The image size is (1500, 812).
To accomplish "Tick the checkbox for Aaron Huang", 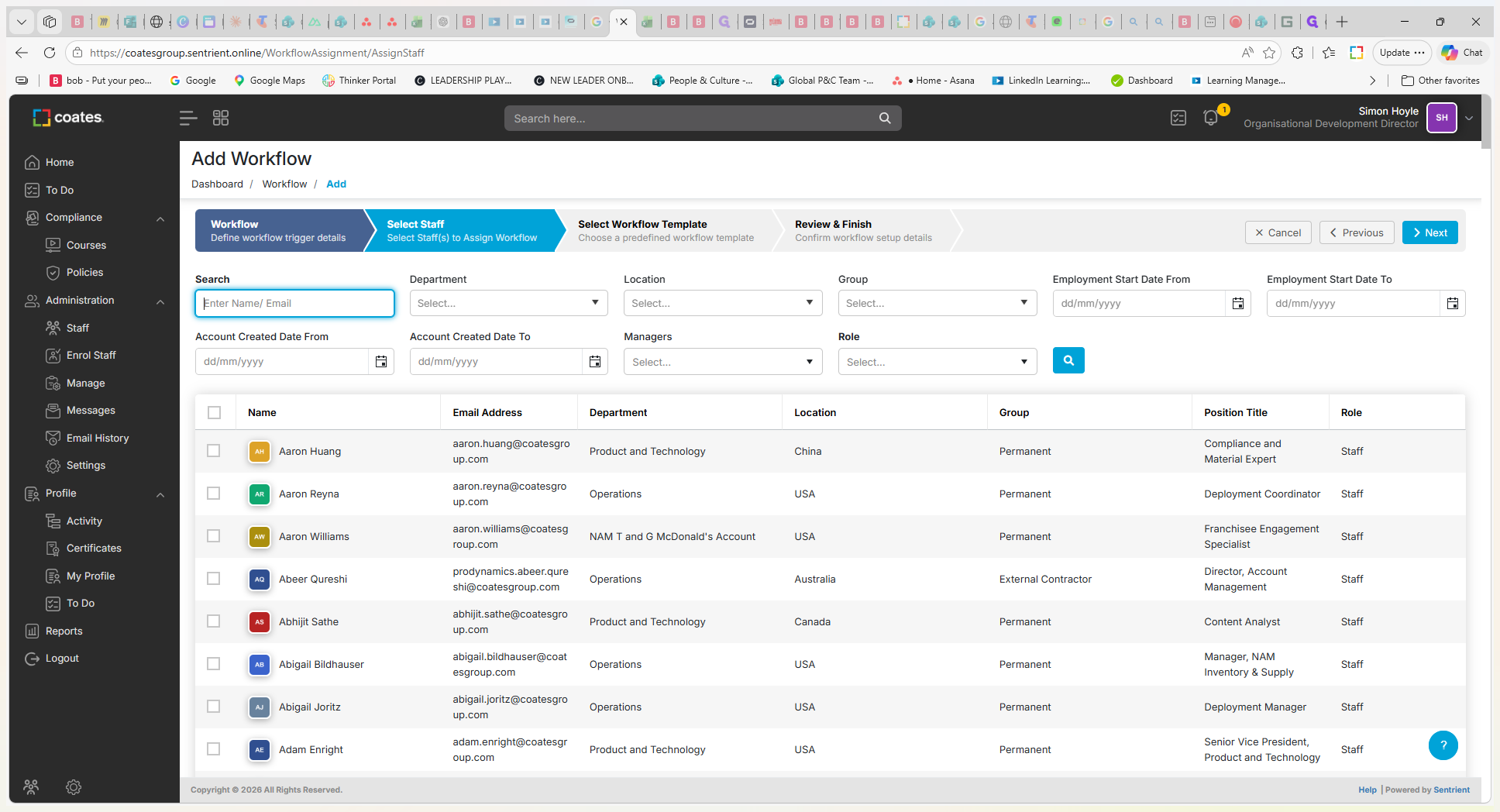I will pyautogui.click(x=214, y=451).
